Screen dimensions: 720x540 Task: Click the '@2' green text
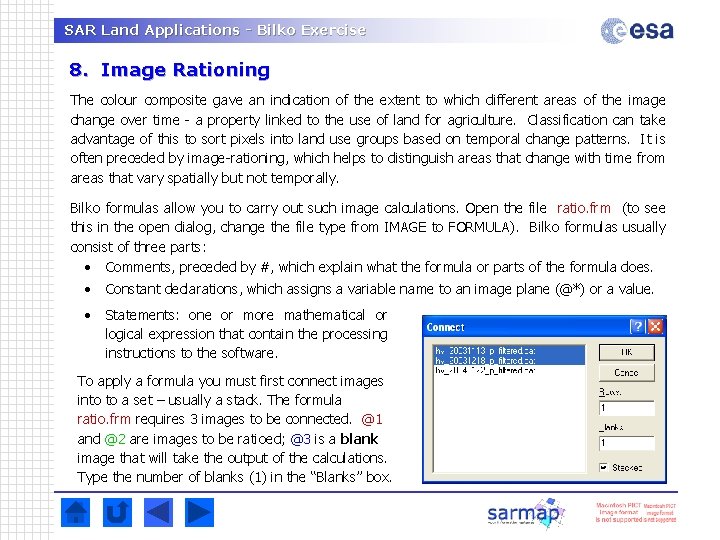115,439
